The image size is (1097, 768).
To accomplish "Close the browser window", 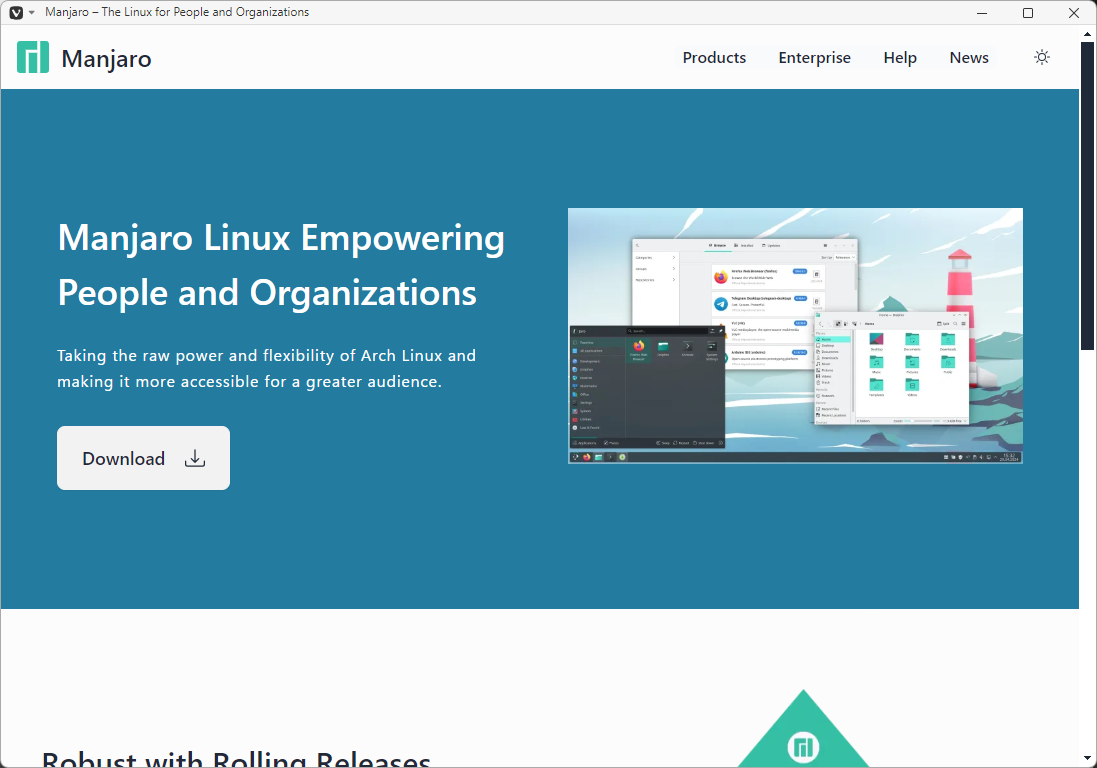I will [x=1074, y=13].
